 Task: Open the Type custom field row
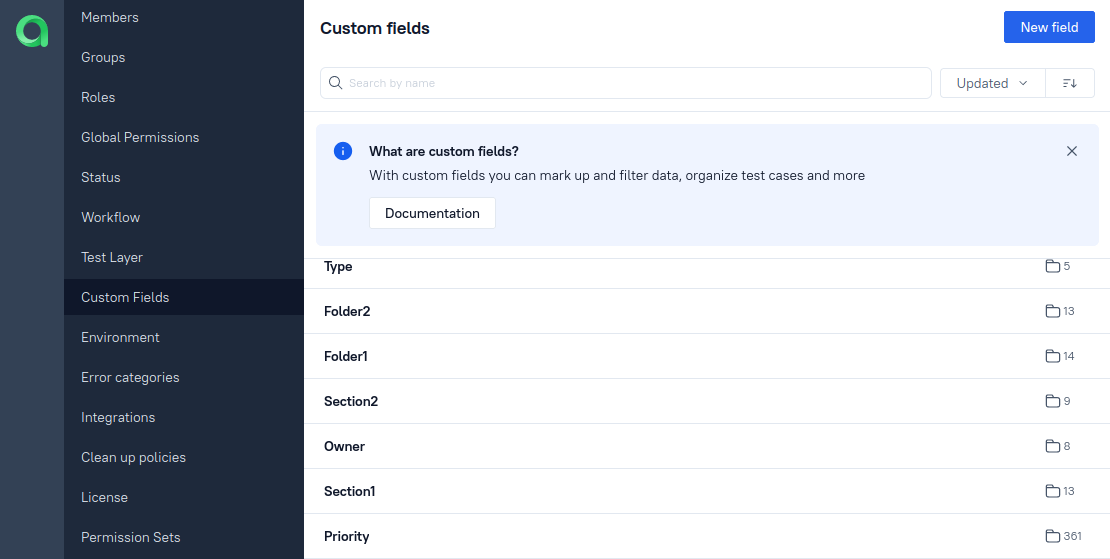coord(338,267)
